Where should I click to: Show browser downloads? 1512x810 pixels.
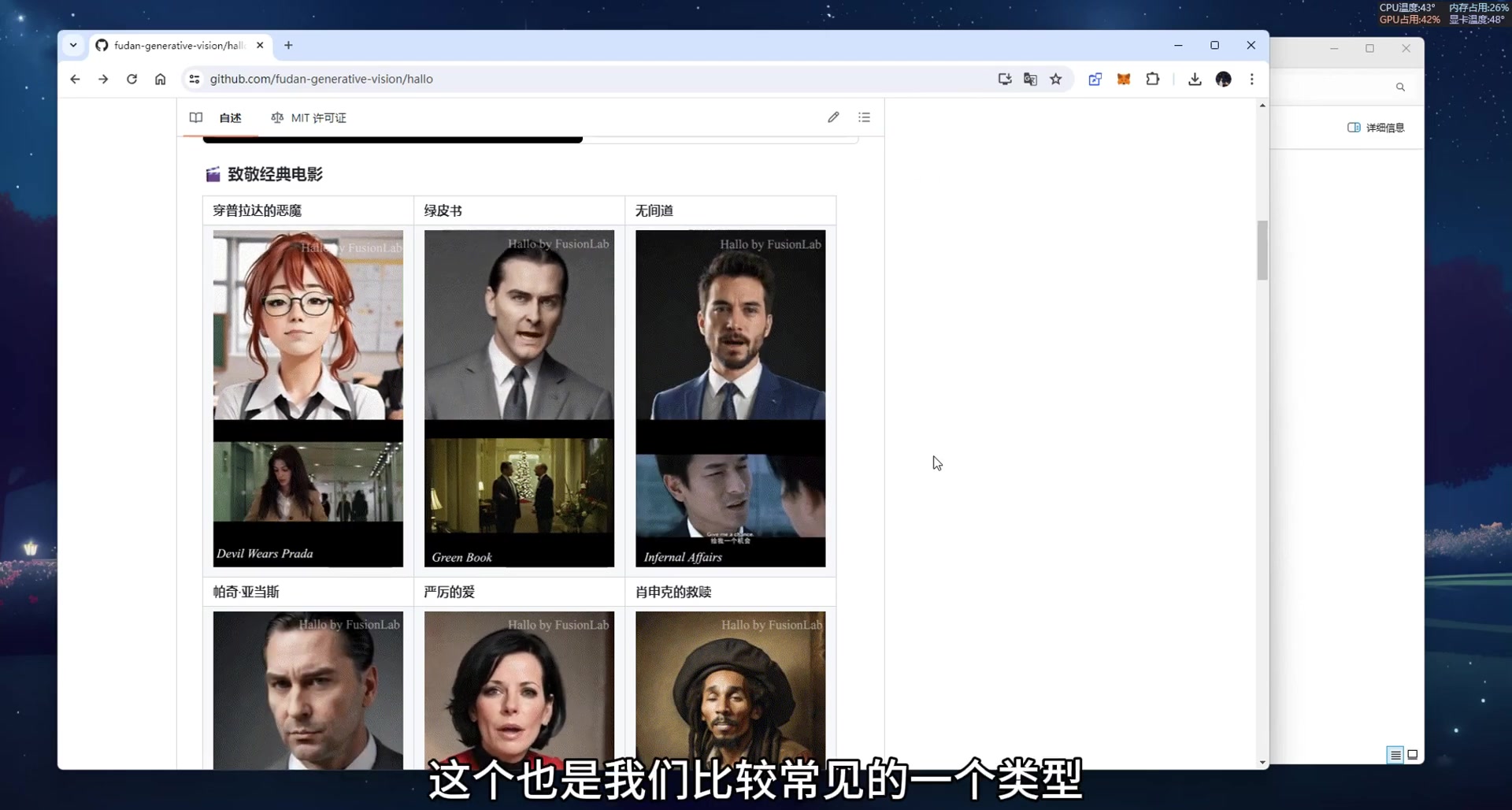coord(1195,79)
